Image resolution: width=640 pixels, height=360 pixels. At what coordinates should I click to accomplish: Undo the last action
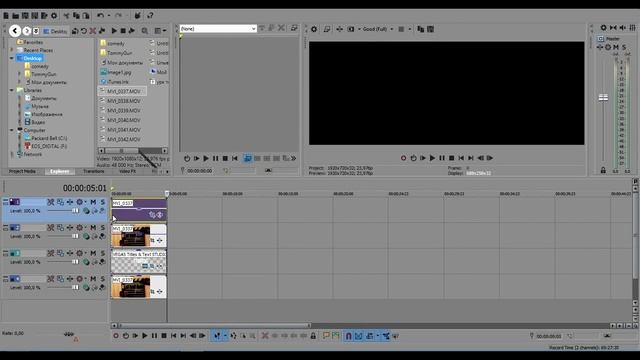point(100,16)
